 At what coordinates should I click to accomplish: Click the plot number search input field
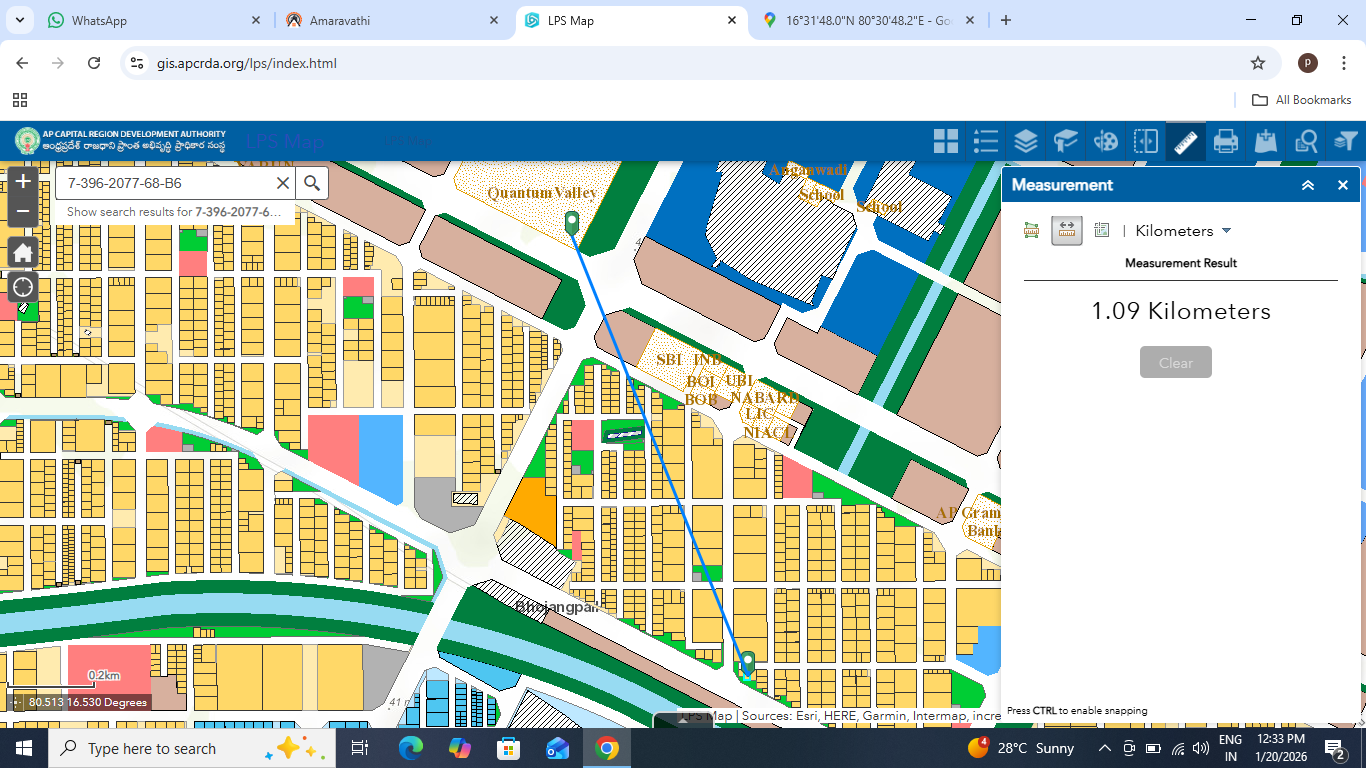pos(165,184)
